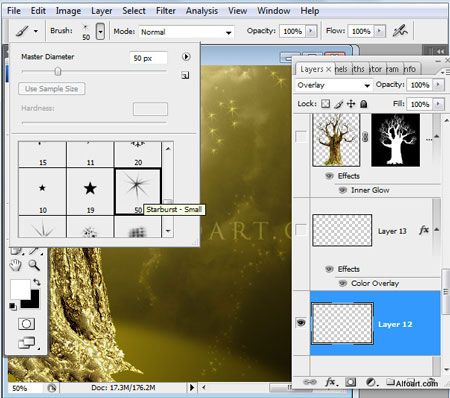Click the Master Diameter slider handle
The height and width of the screenshot is (398, 450).
point(58,71)
